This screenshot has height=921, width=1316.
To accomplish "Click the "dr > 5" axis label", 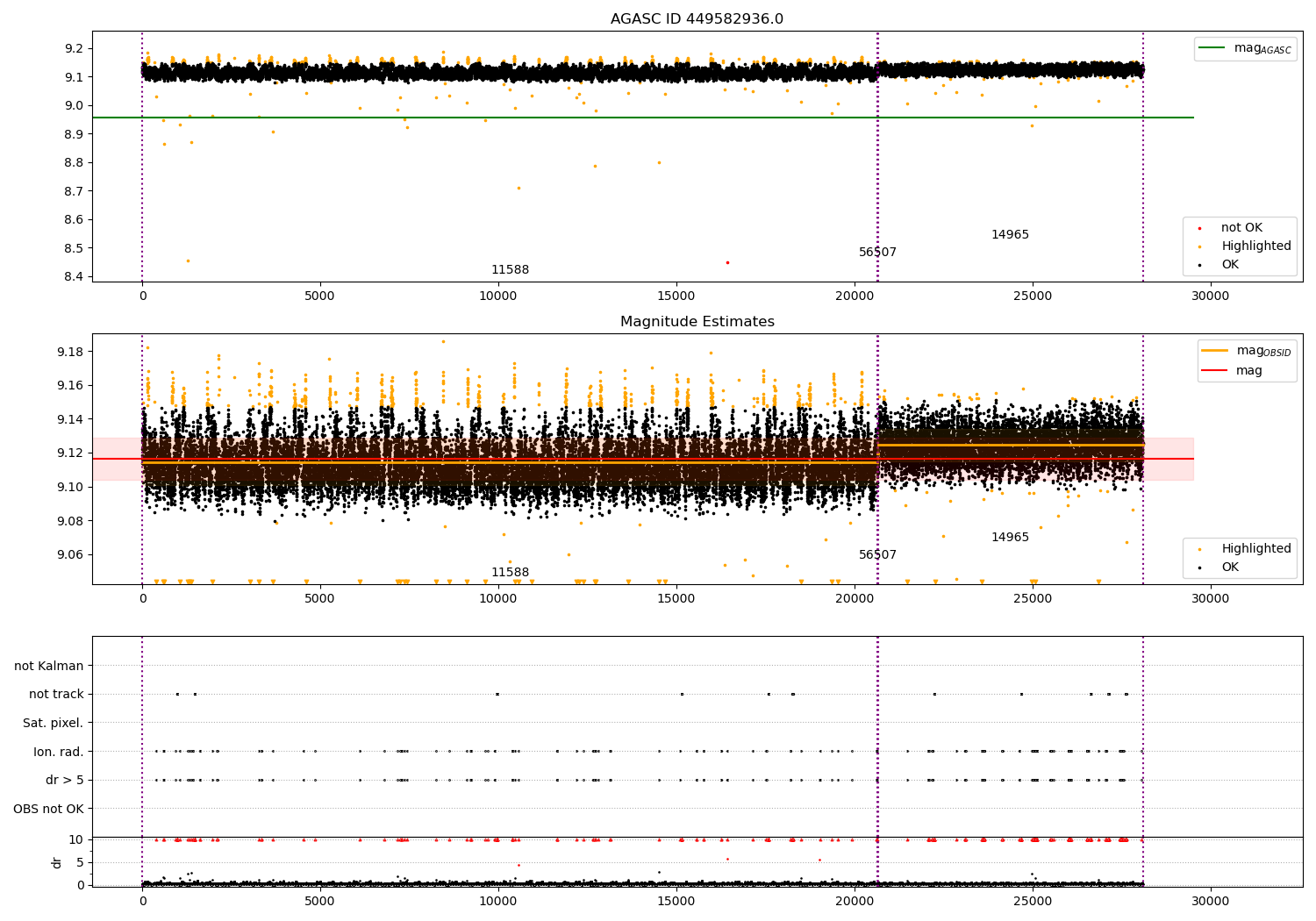I will 65,781.
